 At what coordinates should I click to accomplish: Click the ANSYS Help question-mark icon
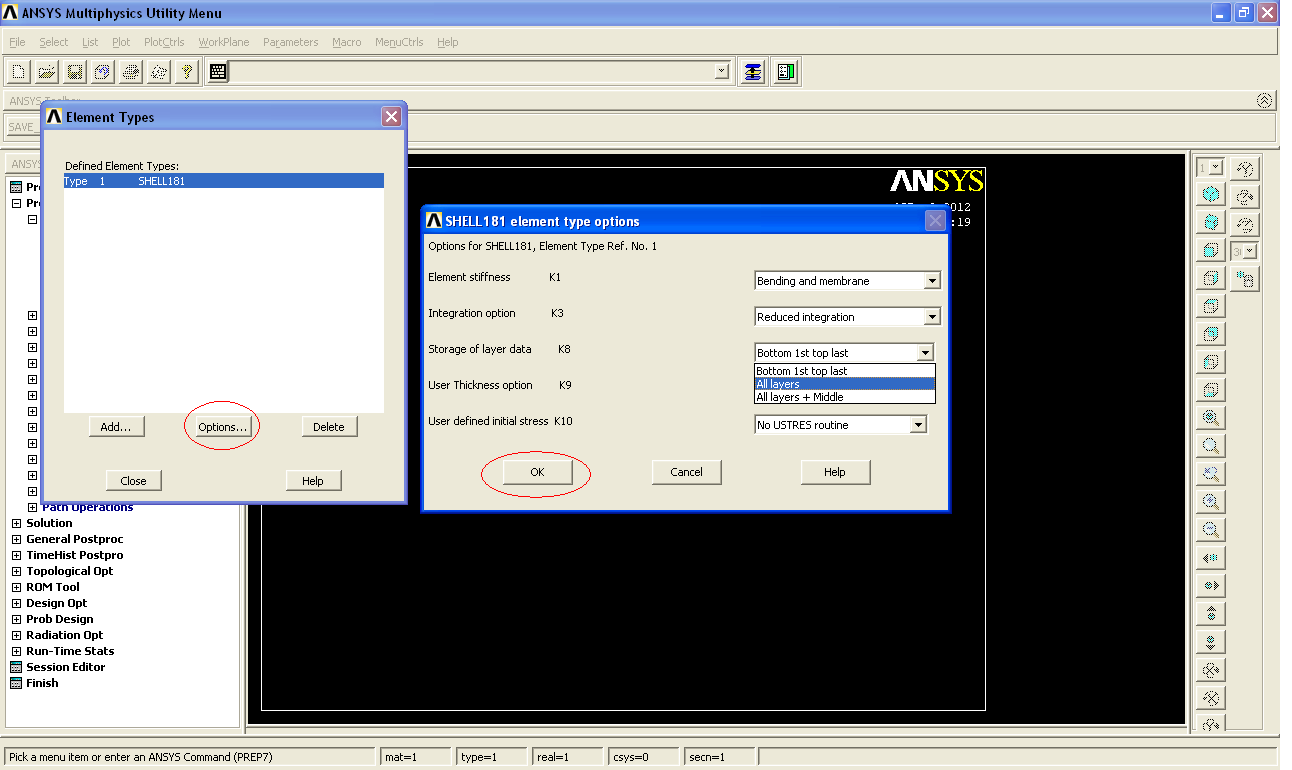(187, 72)
